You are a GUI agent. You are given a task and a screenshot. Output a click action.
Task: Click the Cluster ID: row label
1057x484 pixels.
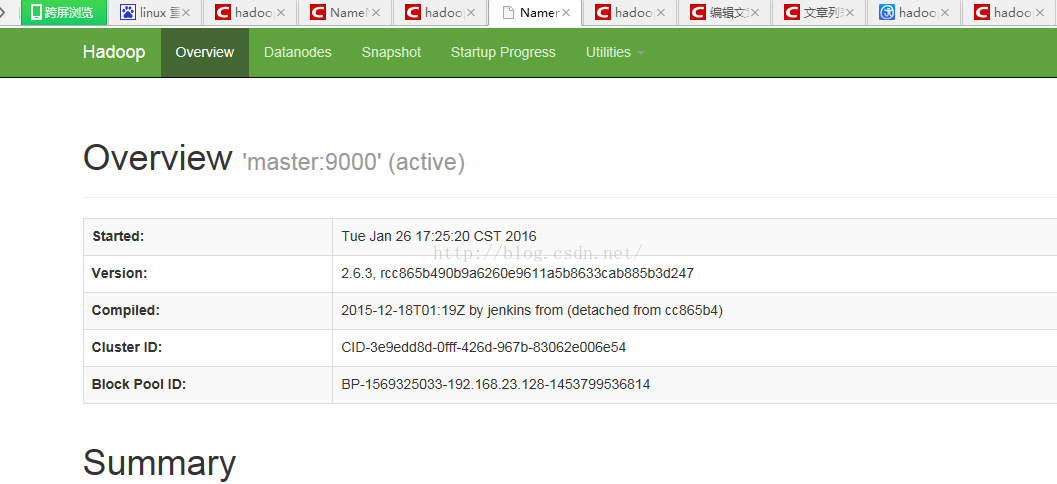click(x=127, y=348)
